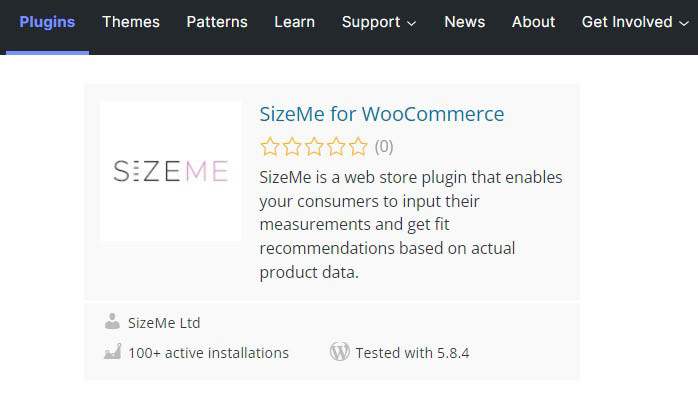Image resolution: width=698 pixels, height=413 pixels.
Task: Click the fourth rating star
Action: 336,147
